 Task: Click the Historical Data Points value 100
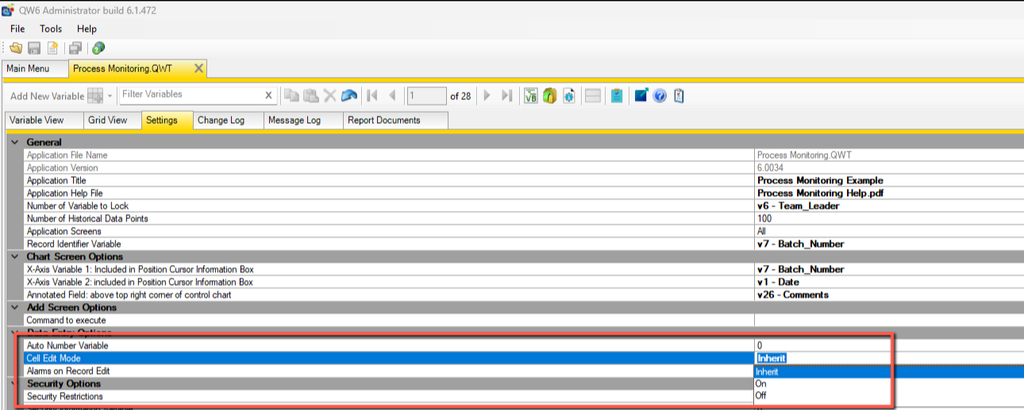[x=764, y=219]
